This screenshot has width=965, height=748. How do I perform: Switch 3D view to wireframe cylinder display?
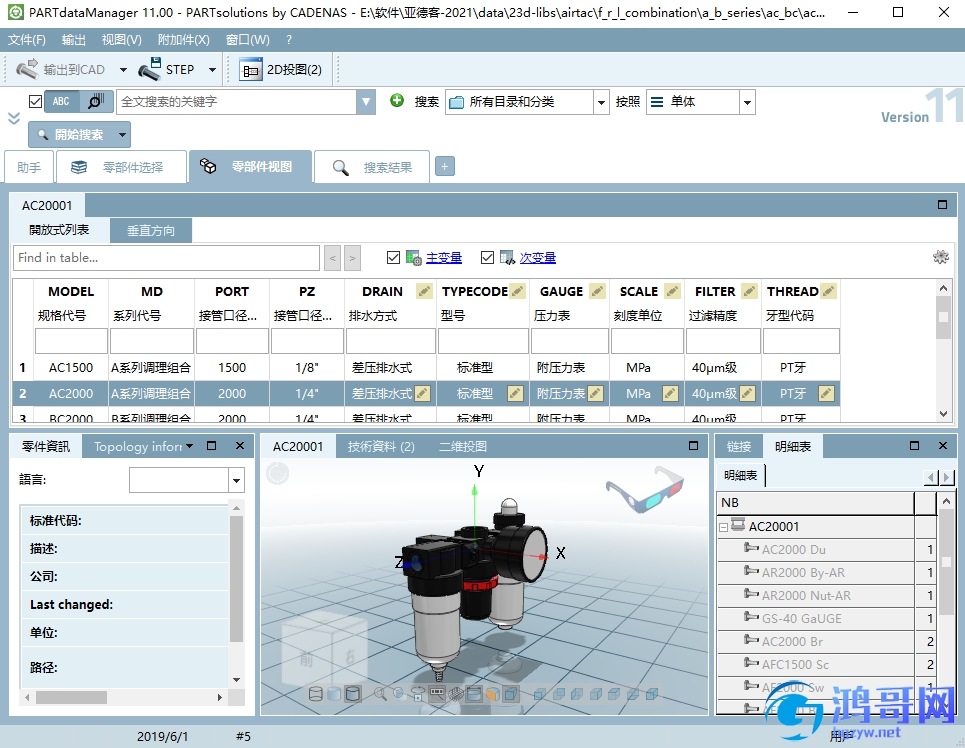pos(316,694)
